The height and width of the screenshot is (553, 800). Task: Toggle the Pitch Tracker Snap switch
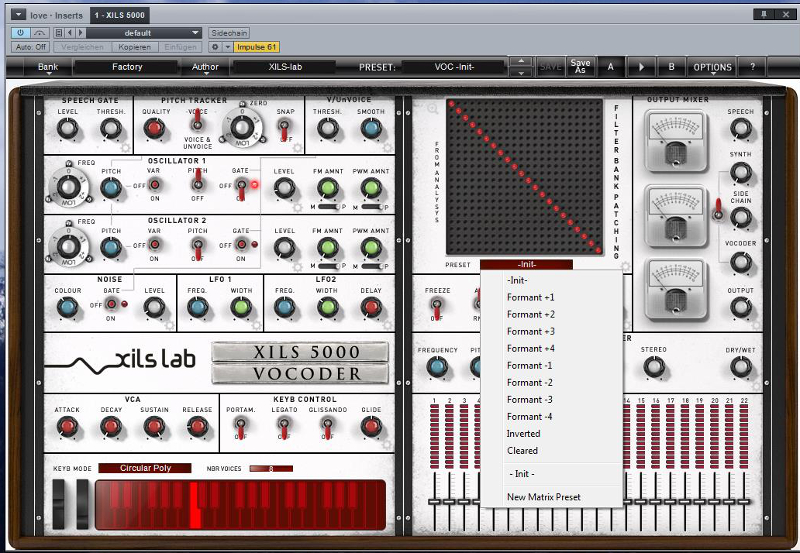[284, 129]
